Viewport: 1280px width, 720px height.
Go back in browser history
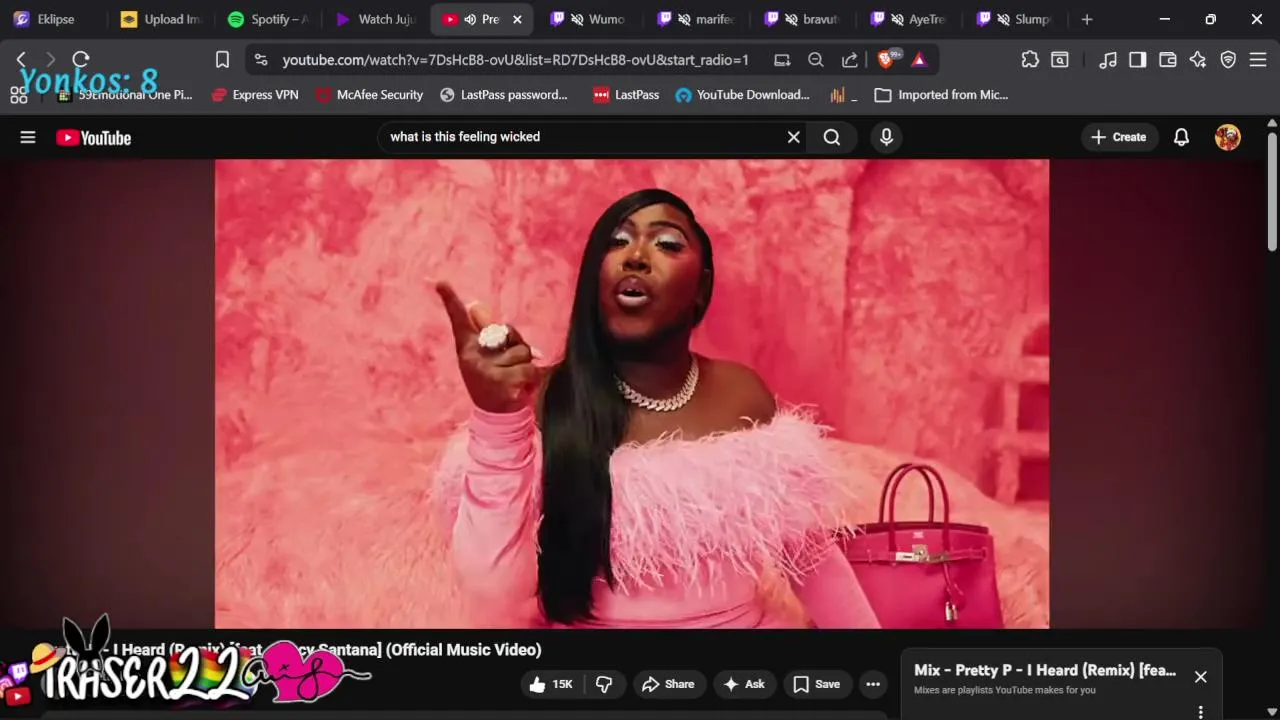pyautogui.click(x=21, y=60)
